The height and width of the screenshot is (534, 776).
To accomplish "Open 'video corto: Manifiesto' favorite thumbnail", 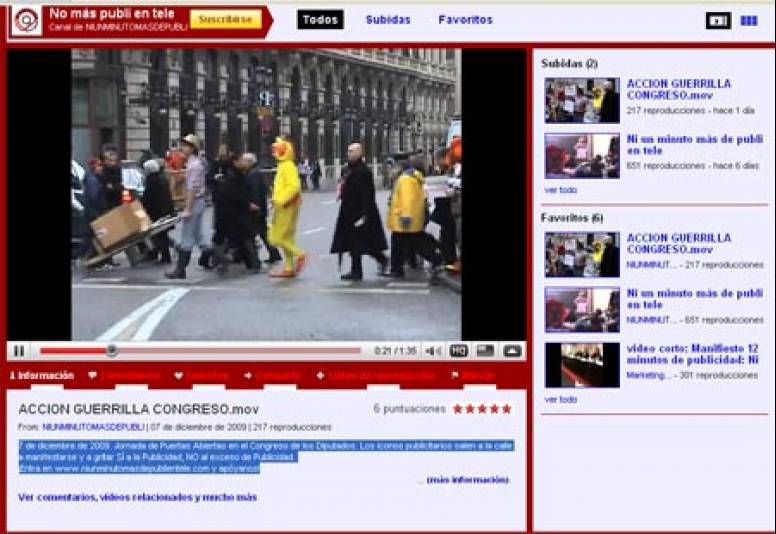I will pyautogui.click(x=581, y=365).
